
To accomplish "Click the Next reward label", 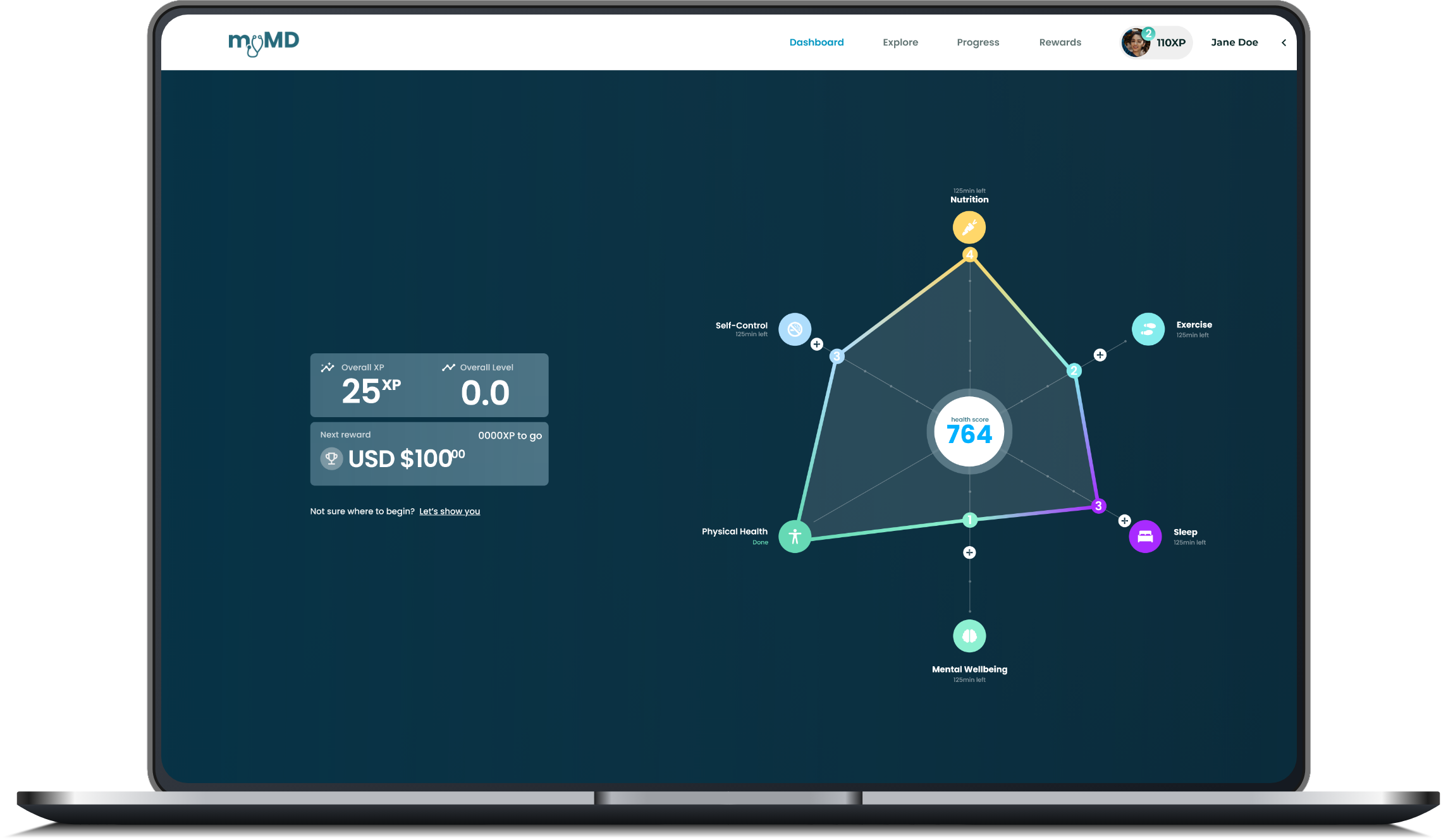I will [345, 435].
